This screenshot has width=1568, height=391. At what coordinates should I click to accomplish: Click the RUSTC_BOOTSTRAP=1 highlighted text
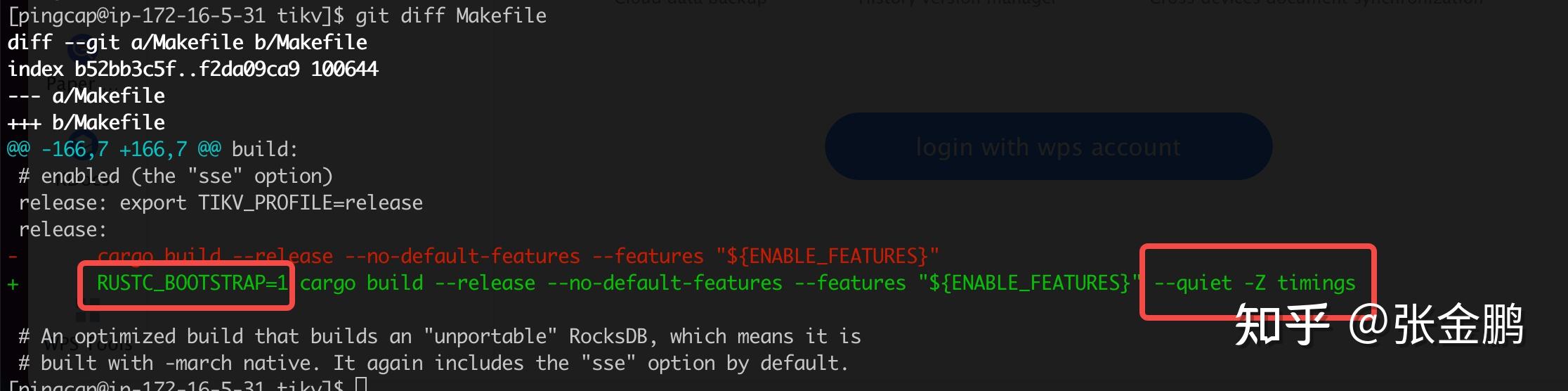click(x=192, y=283)
